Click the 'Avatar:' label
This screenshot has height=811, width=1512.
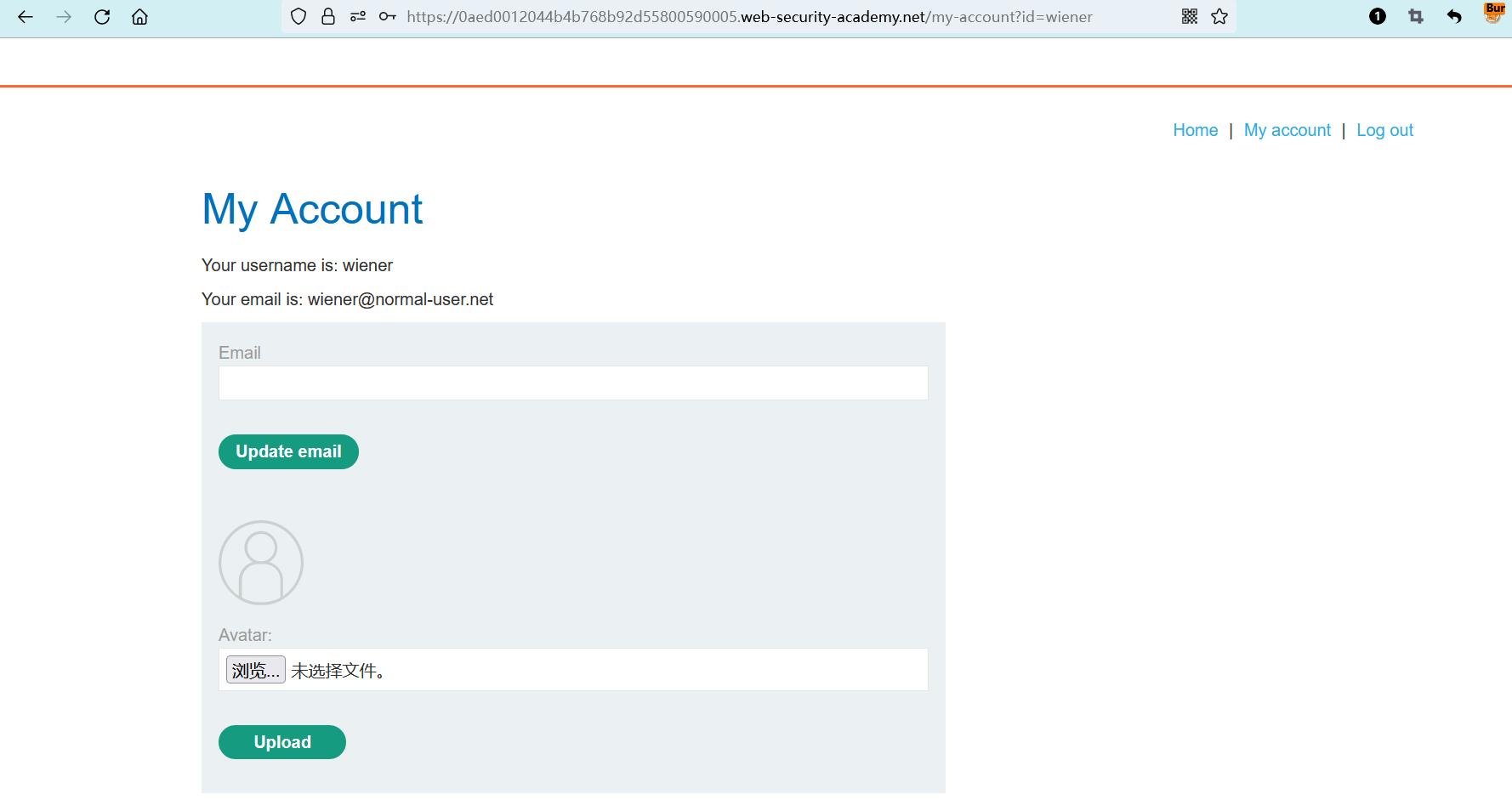[245, 635]
